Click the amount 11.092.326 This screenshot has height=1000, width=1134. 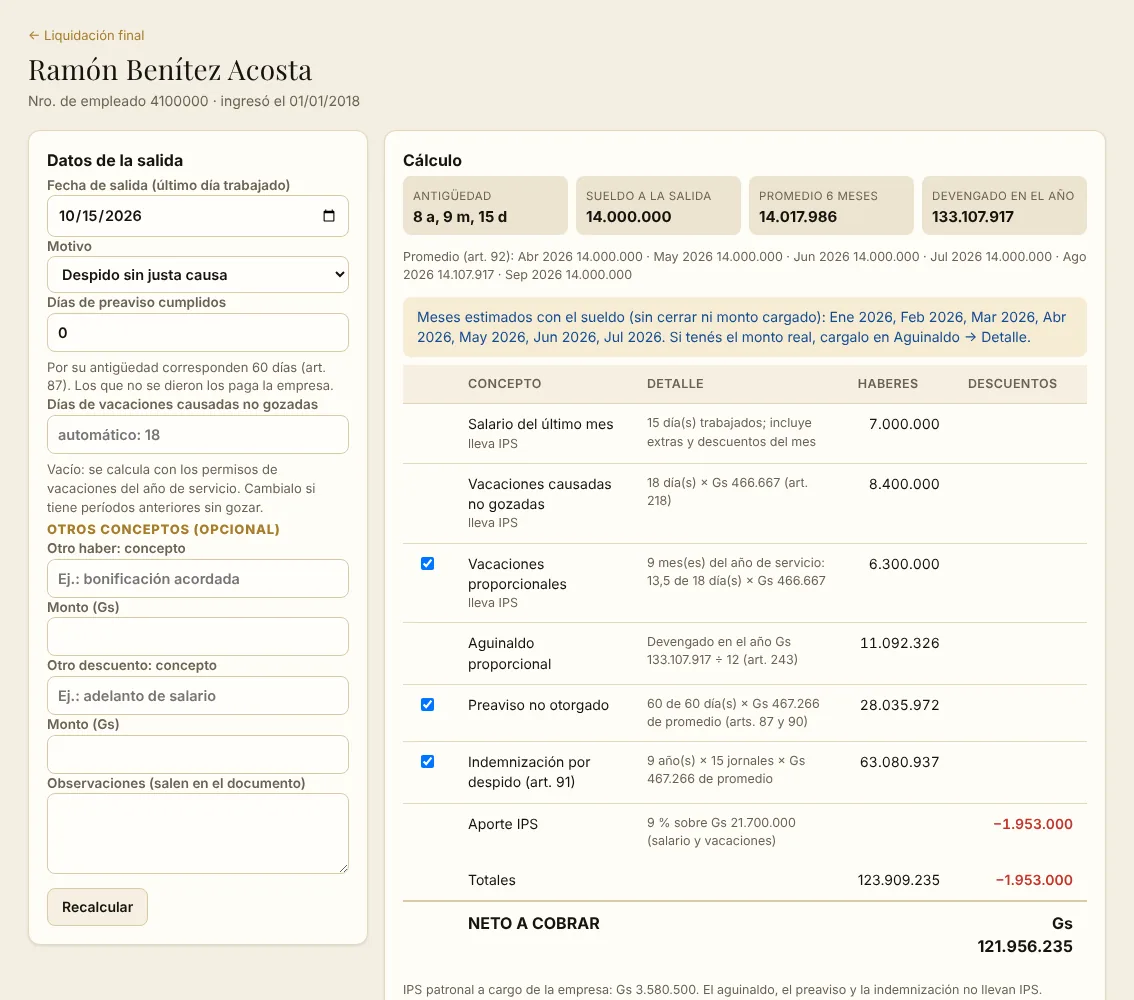[x=900, y=643]
